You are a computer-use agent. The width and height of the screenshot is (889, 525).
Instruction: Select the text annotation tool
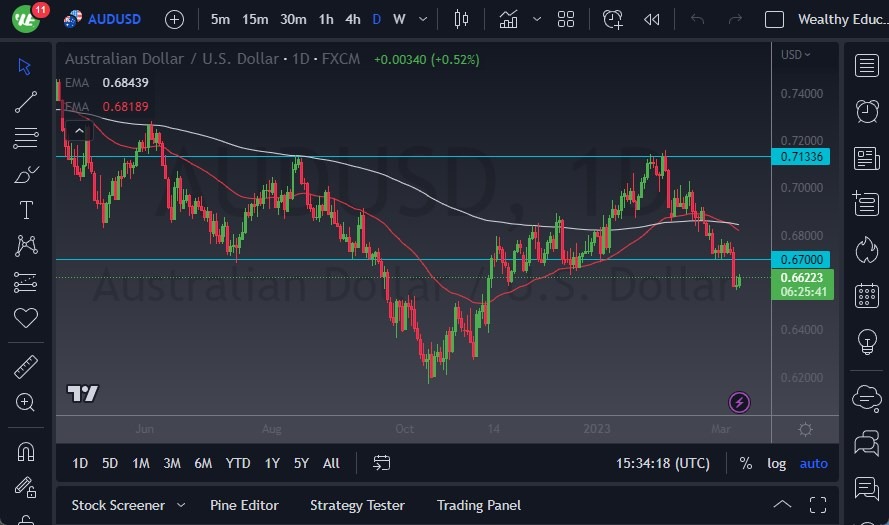(x=26, y=210)
